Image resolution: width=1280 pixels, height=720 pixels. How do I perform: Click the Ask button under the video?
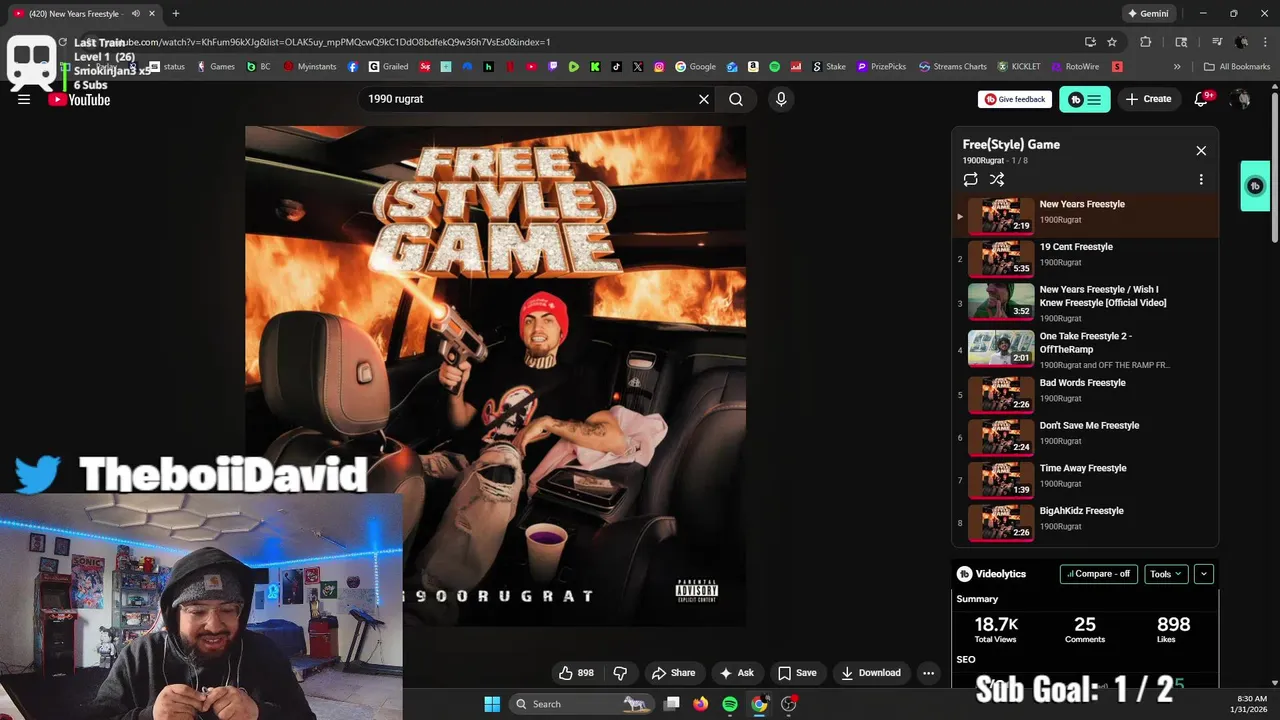pos(737,673)
